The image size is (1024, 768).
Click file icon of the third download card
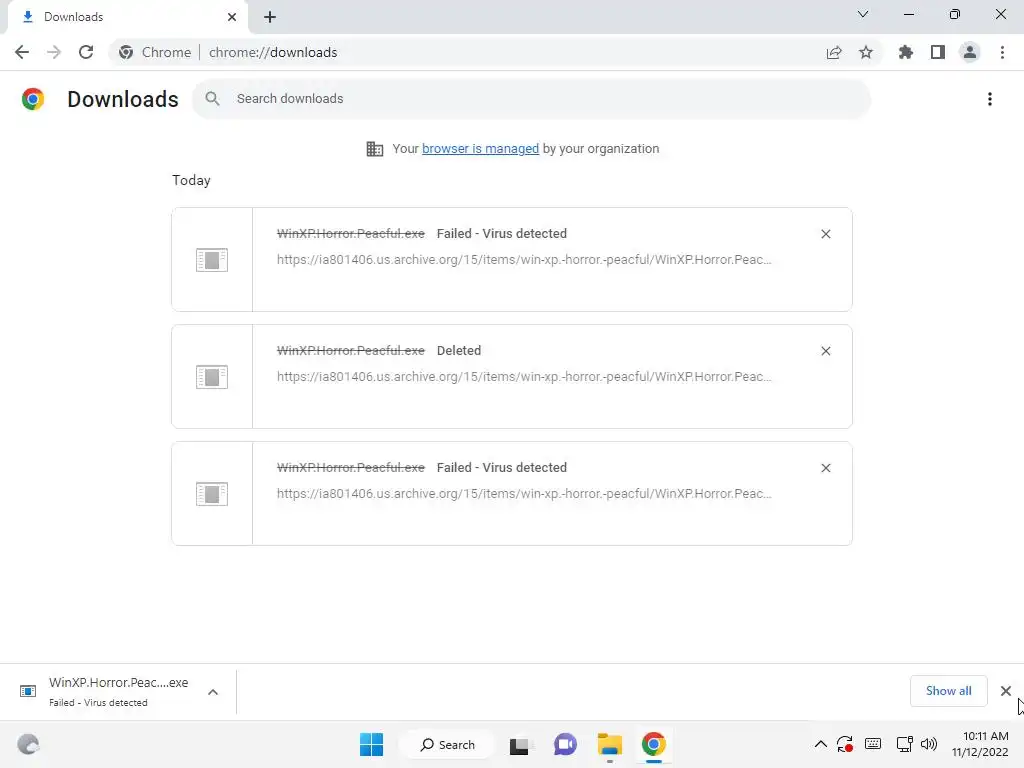(212, 494)
